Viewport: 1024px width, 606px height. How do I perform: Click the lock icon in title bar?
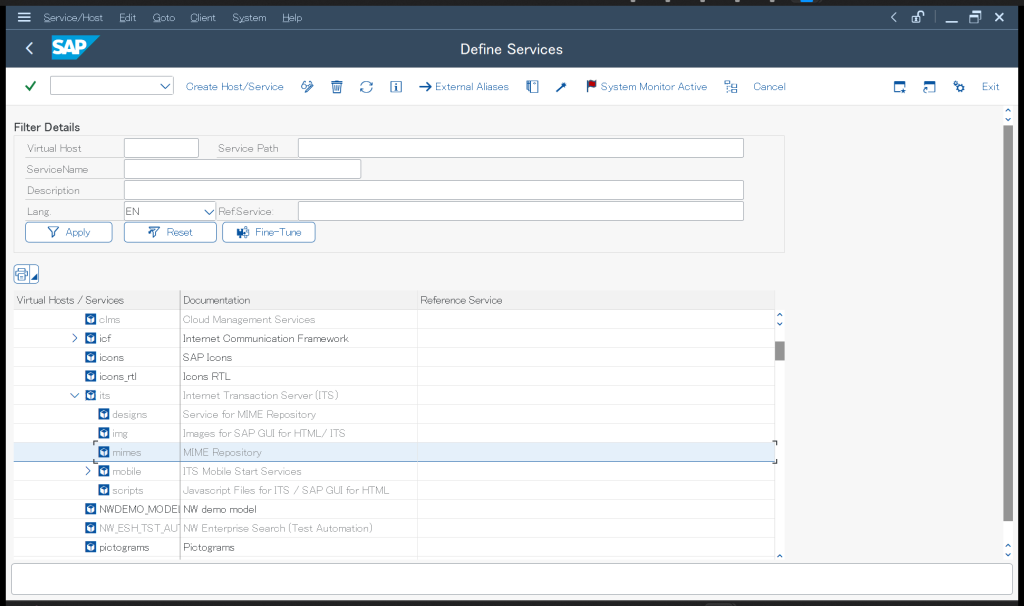point(918,17)
